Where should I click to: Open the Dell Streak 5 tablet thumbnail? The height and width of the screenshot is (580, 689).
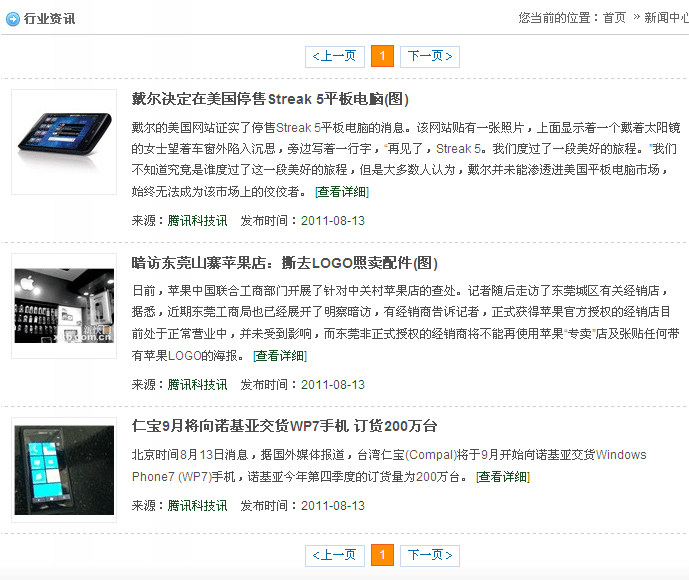point(64,142)
